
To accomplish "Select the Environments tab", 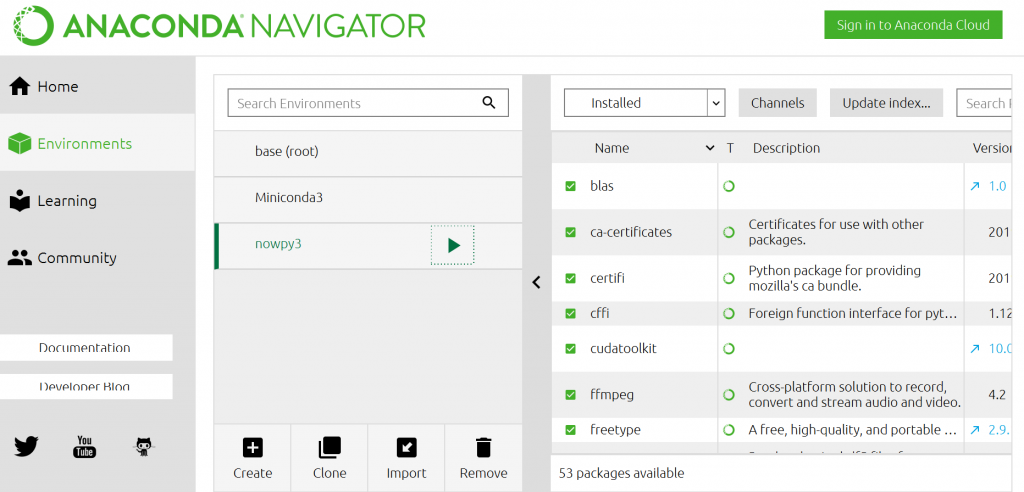I will [x=97, y=143].
